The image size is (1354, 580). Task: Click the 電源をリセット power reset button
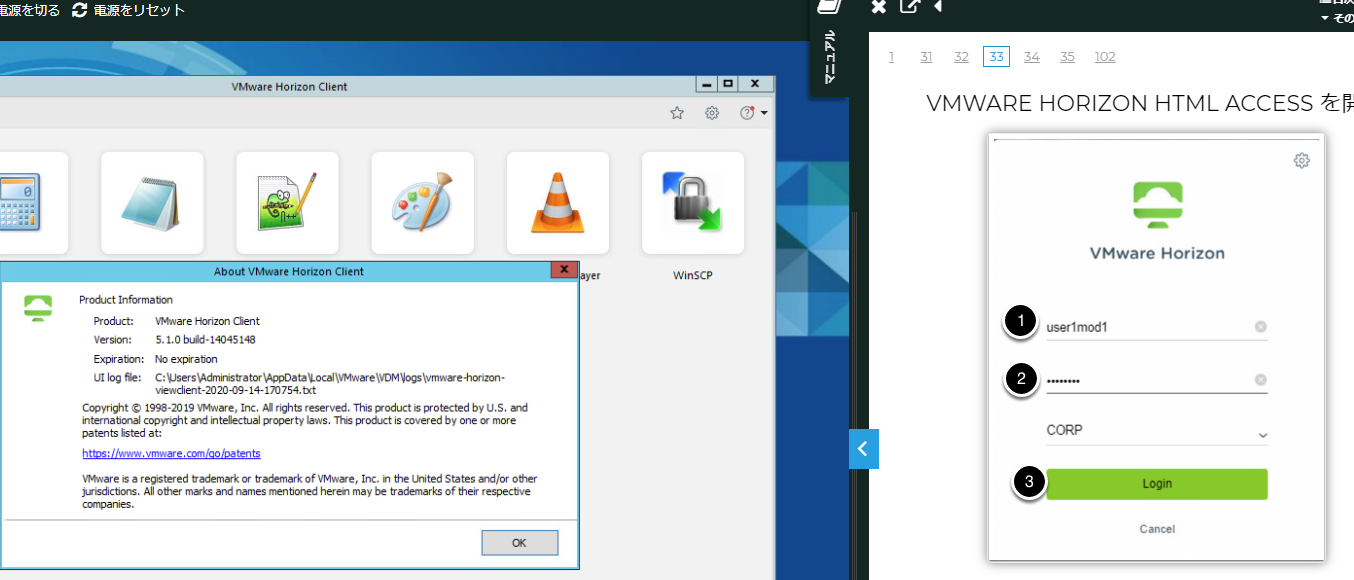pos(129,10)
